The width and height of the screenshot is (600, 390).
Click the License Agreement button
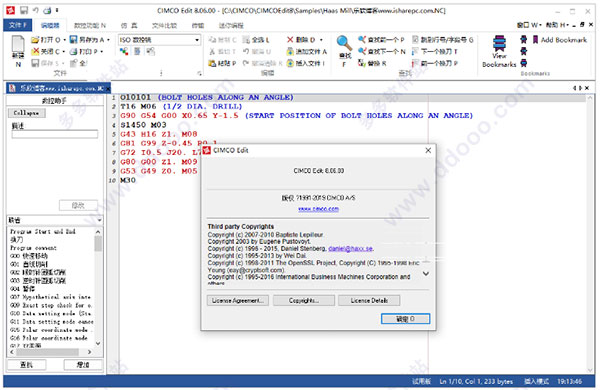click(x=238, y=300)
